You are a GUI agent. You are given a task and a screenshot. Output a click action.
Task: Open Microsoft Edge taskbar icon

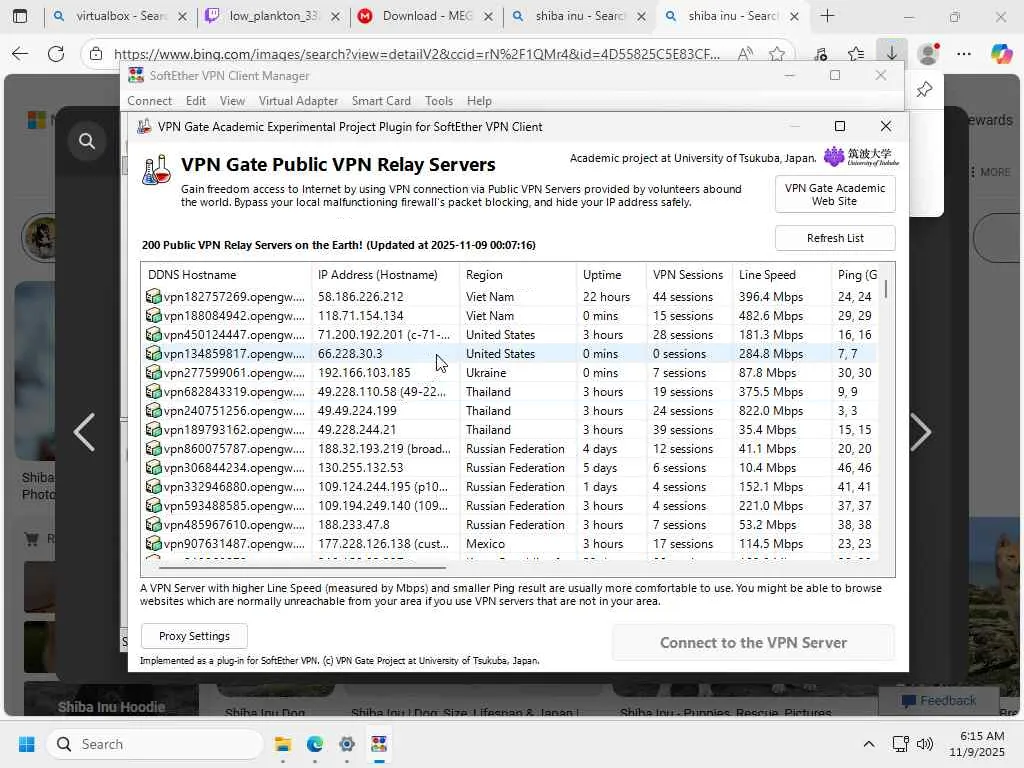(315, 744)
